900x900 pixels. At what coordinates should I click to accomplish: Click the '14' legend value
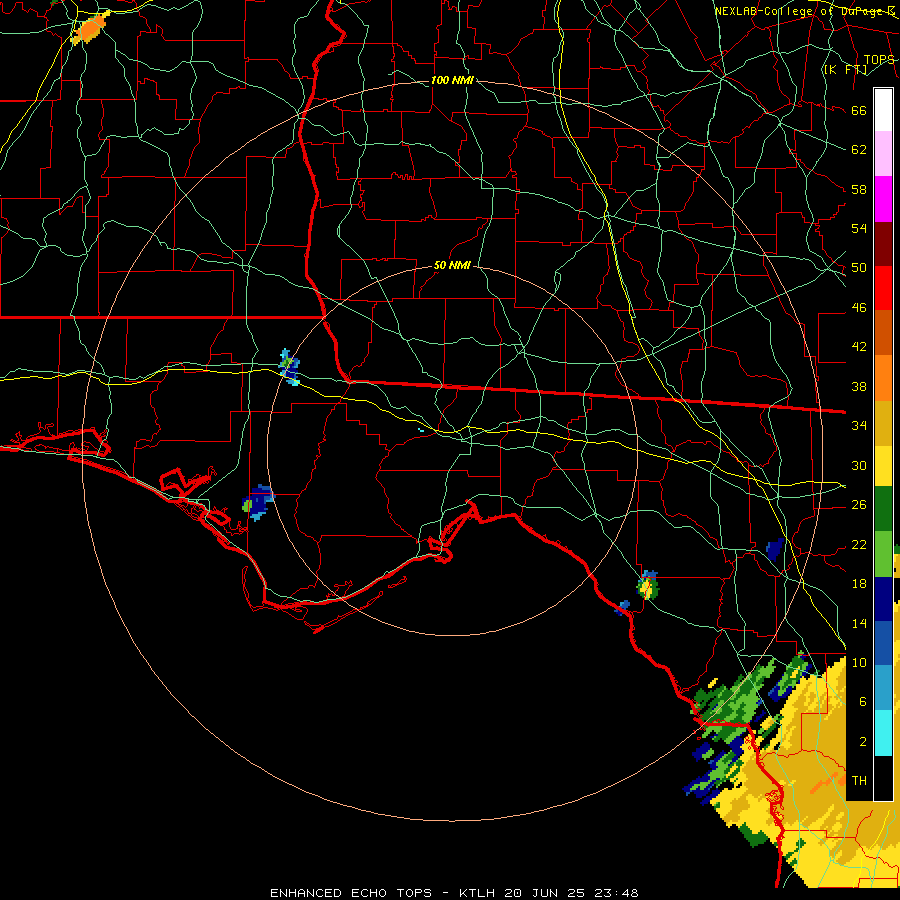(859, 623)
